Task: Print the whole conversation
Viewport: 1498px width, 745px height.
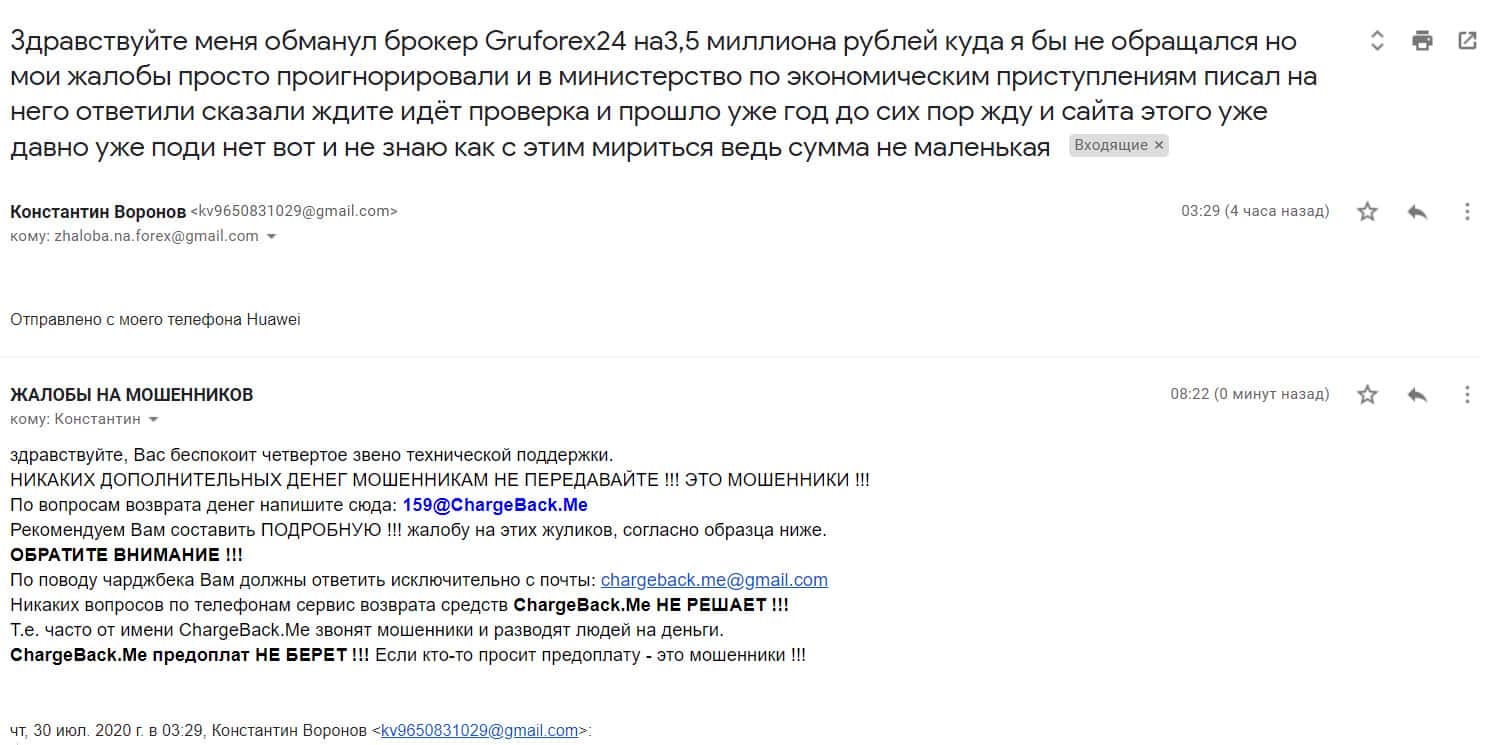Action: 1422,41
